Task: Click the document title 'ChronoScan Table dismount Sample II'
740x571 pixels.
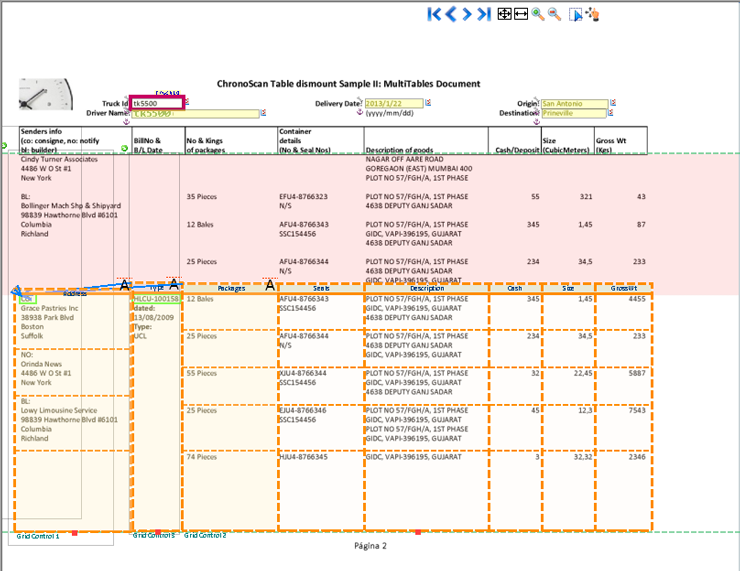Action: click(x=348, y=84)
